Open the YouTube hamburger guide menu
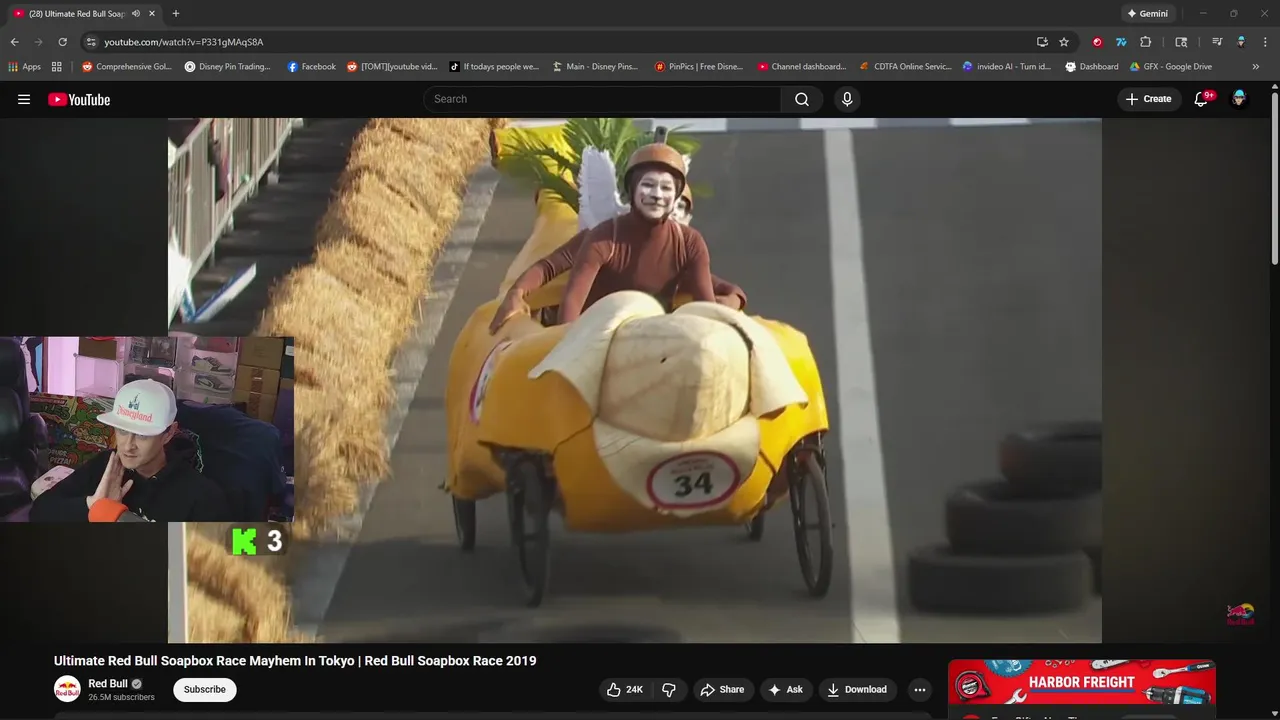1280x720 pixels. click(x=24, y=99)
